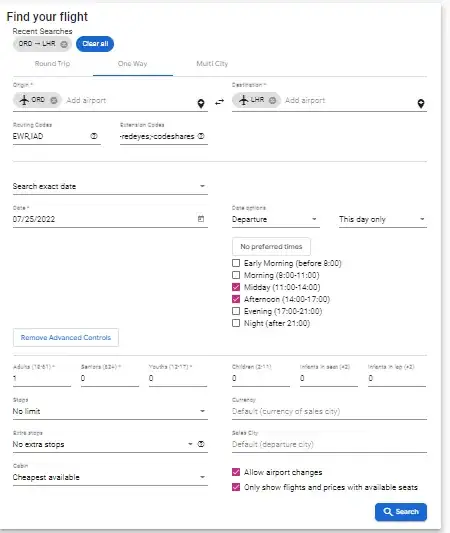Swap origin and destination airports
The width and height of the screenshot is (450, 533).
[220, 102]
